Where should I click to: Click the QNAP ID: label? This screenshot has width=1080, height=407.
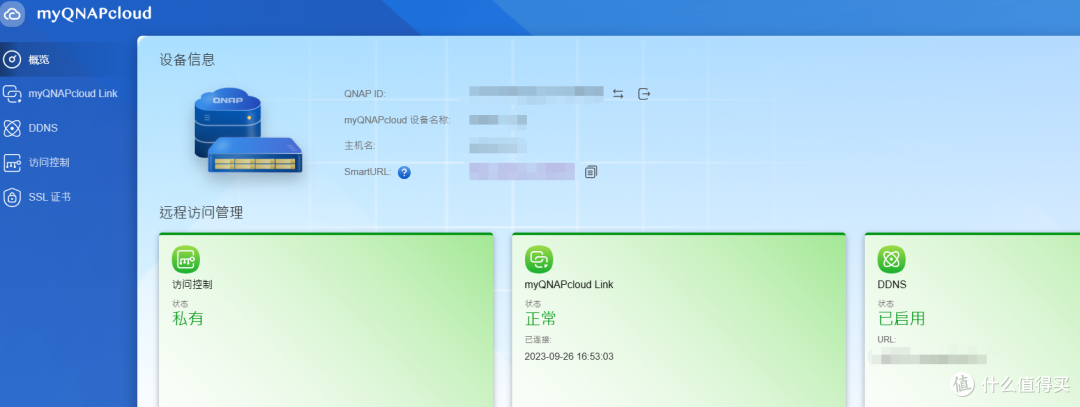coord(365,94)
